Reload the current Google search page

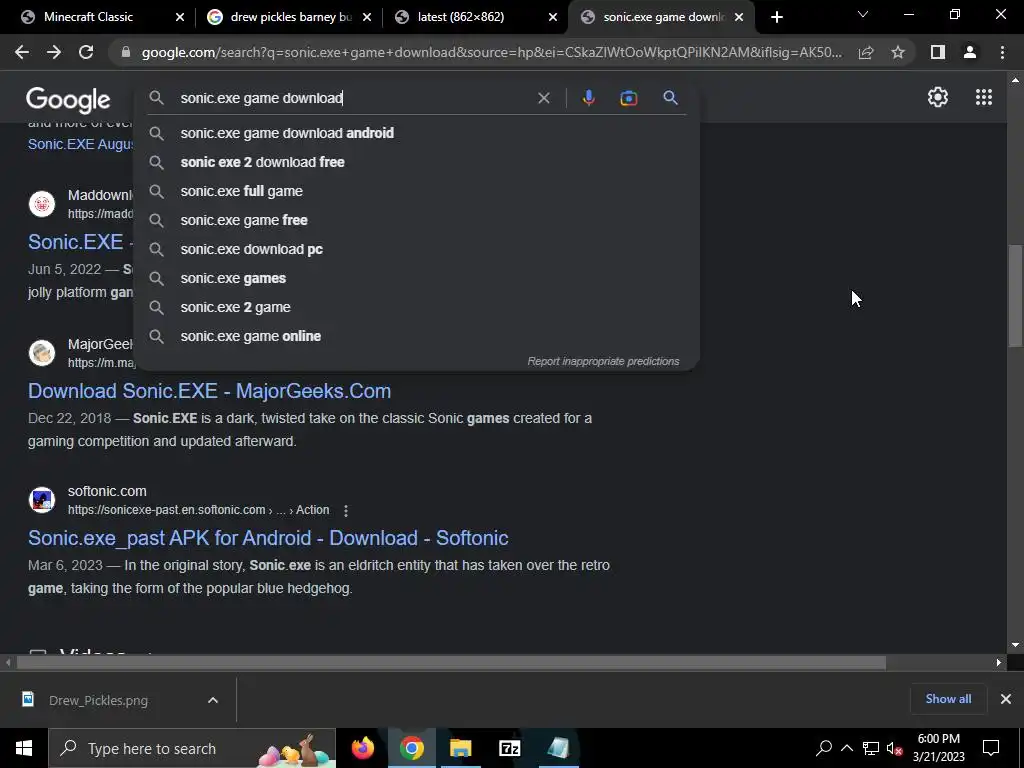tap(86, 52)
